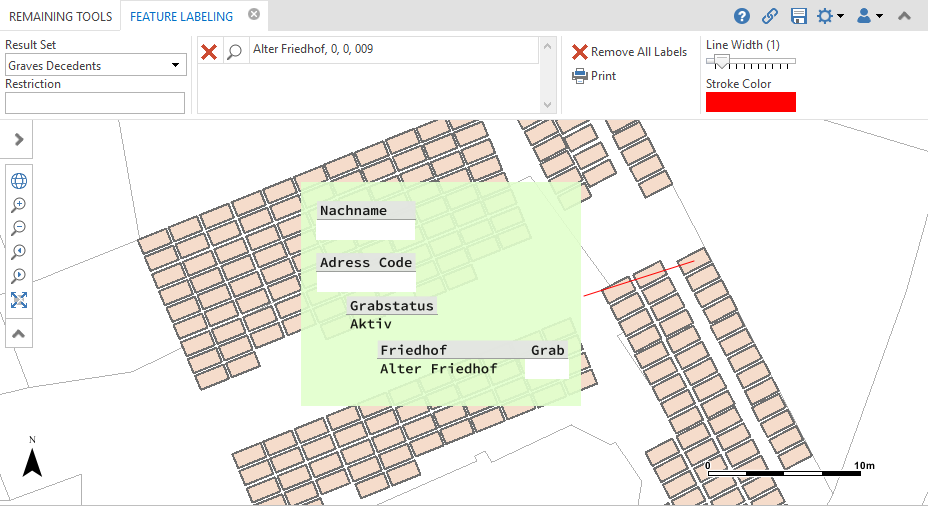This screenshot has height=532, width=928.
Task: Collapse the map navigation toolbar
Action: [x=19, y=333]
